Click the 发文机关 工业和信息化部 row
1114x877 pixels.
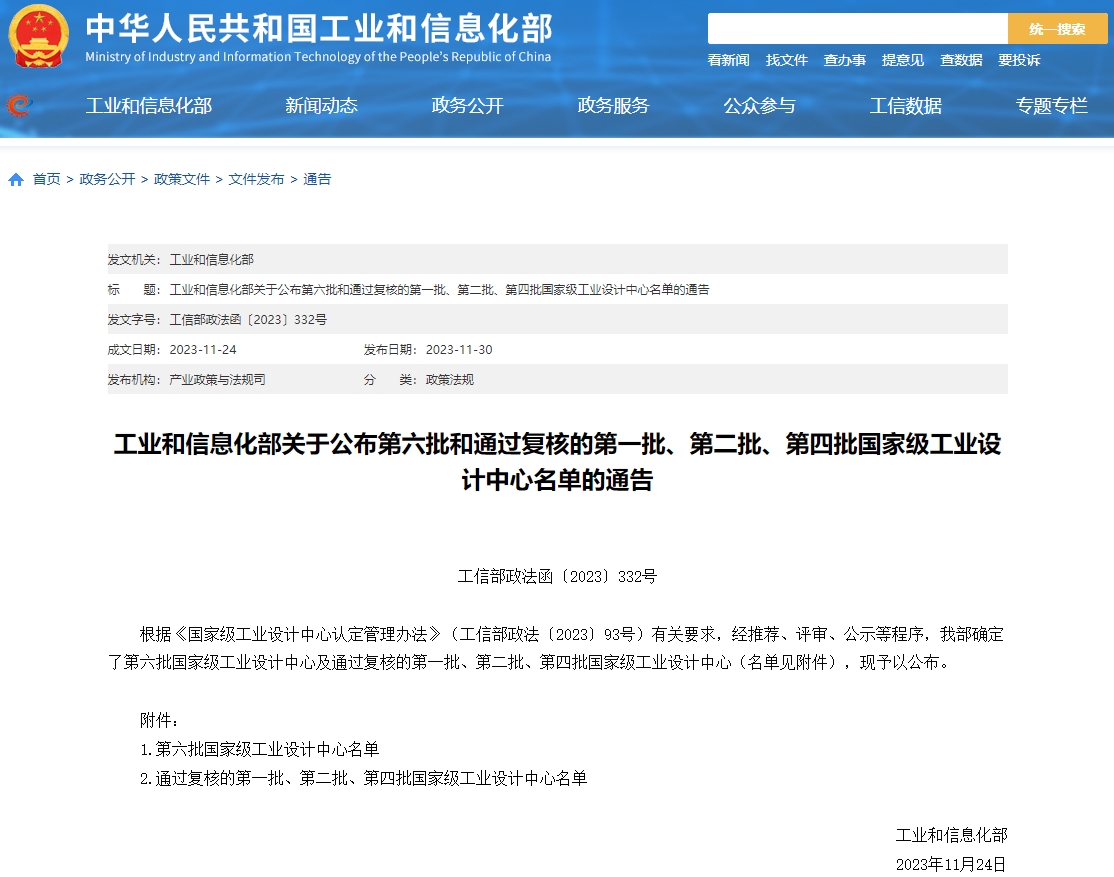pyautogui.click(x=558, y=259)
